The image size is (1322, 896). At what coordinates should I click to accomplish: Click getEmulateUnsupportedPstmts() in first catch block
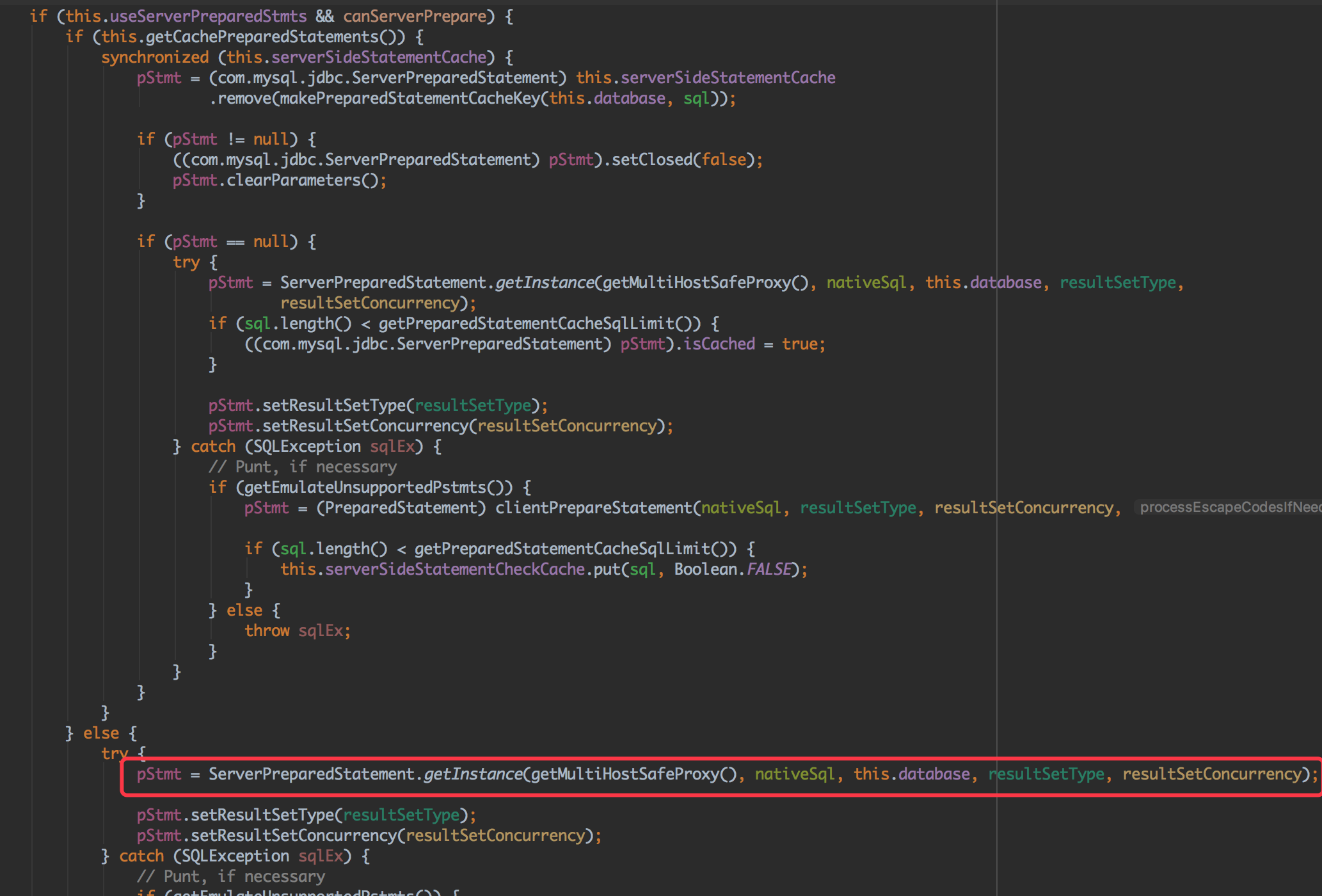(378, 487)
